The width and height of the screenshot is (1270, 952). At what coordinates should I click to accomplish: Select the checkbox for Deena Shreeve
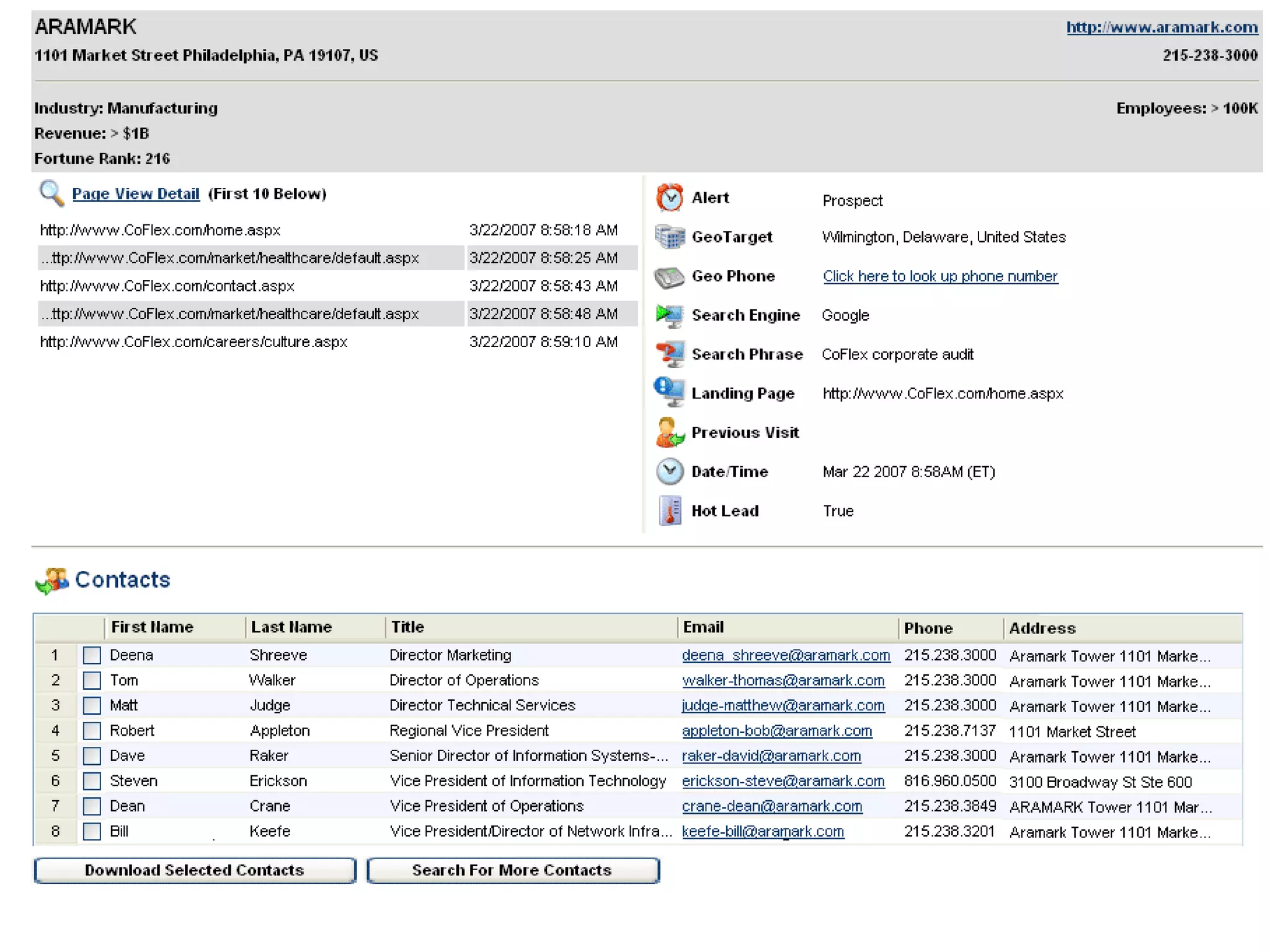92,655
